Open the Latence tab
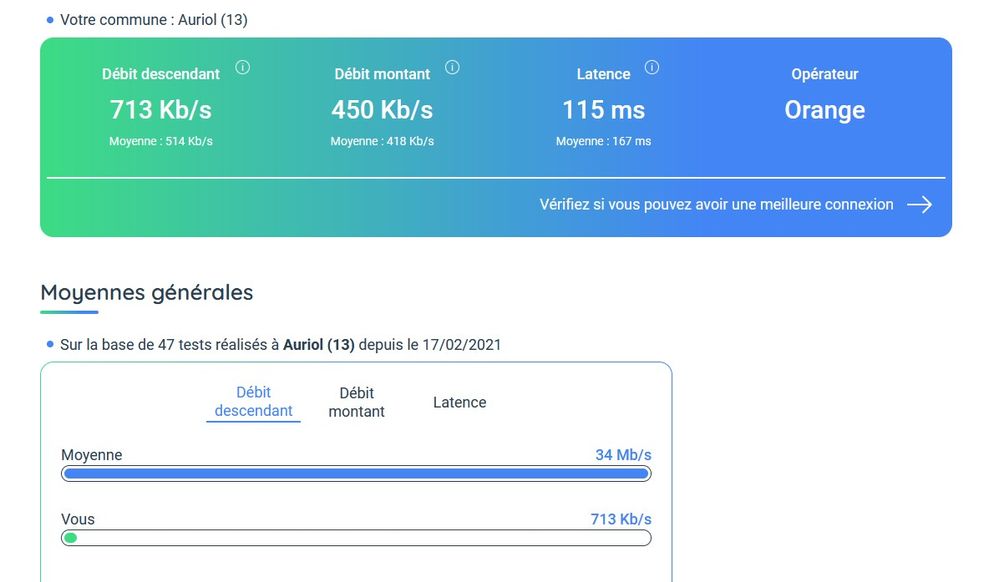Viewport: 999px width, 582px height. [x=459, y=402]
